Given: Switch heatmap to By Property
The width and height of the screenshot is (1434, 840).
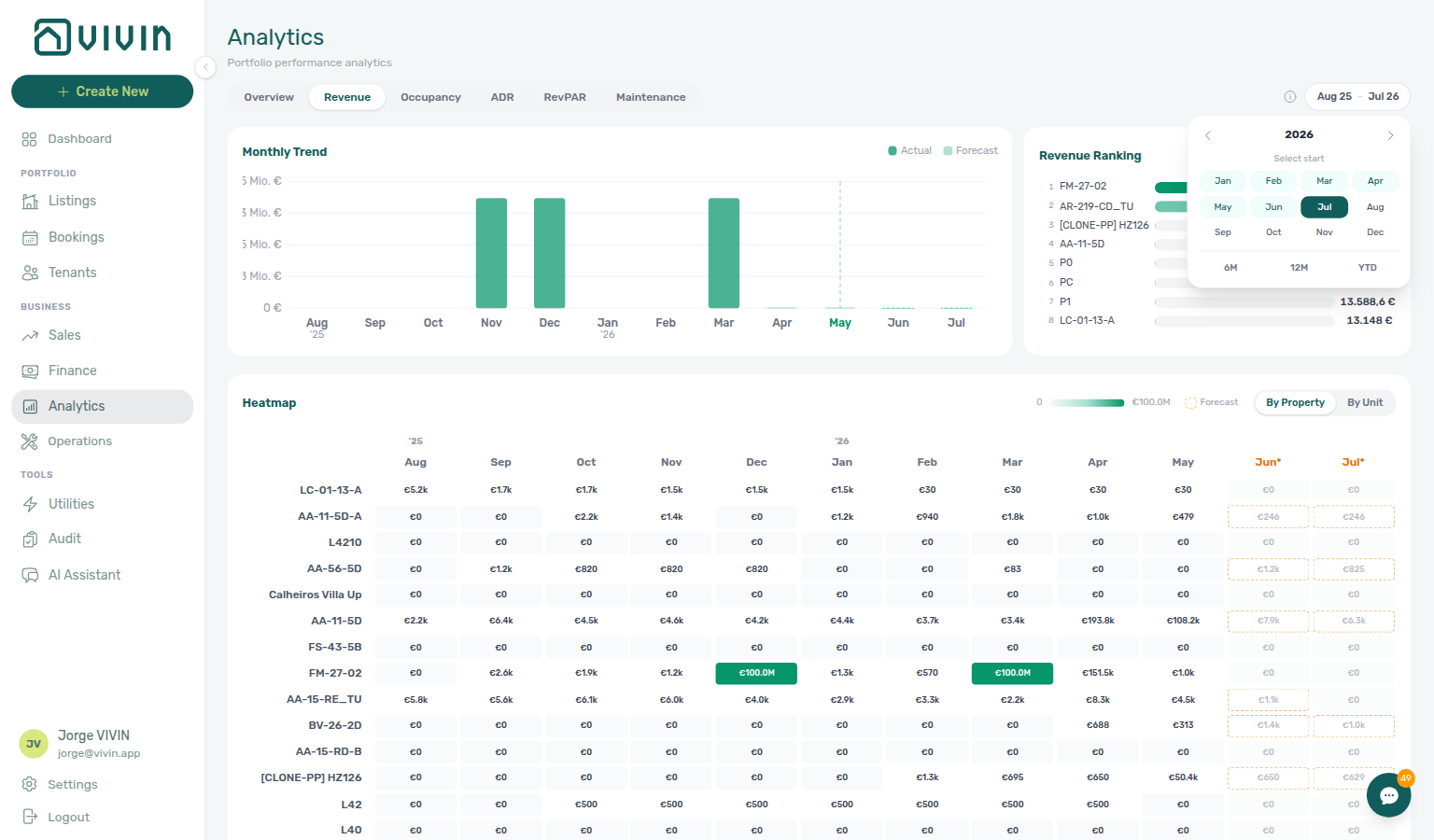Looking at the screenshot, I should (x=1295, y=402).
